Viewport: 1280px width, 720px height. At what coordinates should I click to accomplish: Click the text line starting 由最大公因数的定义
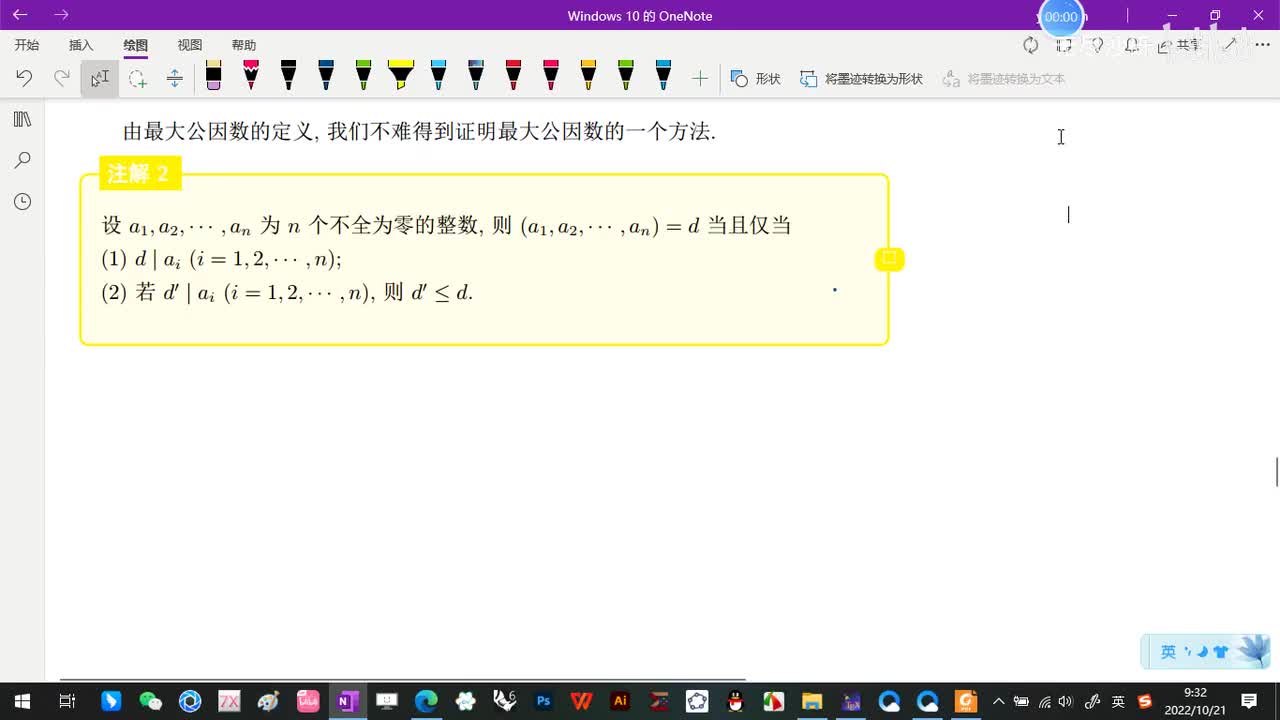tap(419, 131)
